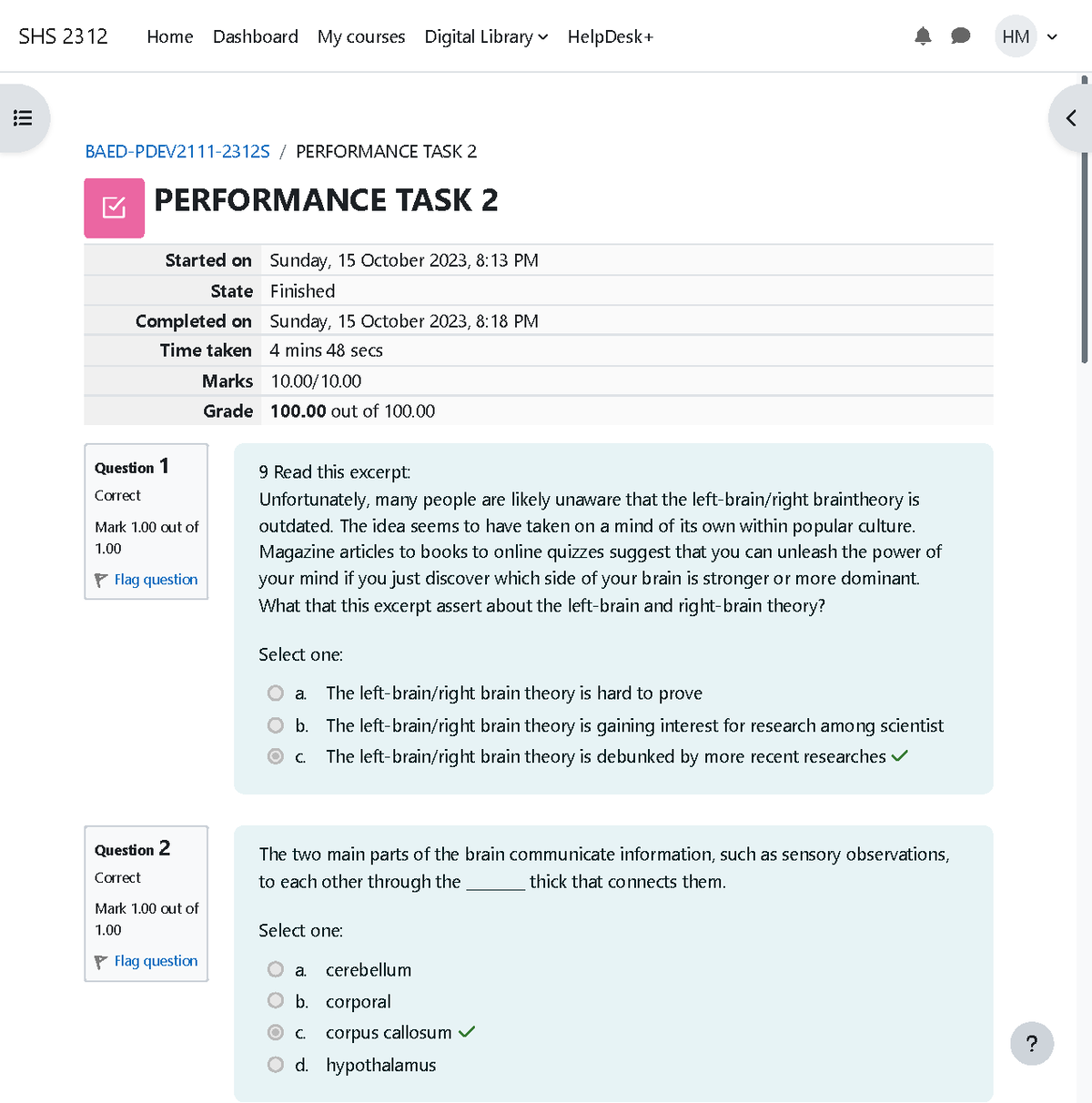Click the SHS 2312 site logo

tap(62, 36)
